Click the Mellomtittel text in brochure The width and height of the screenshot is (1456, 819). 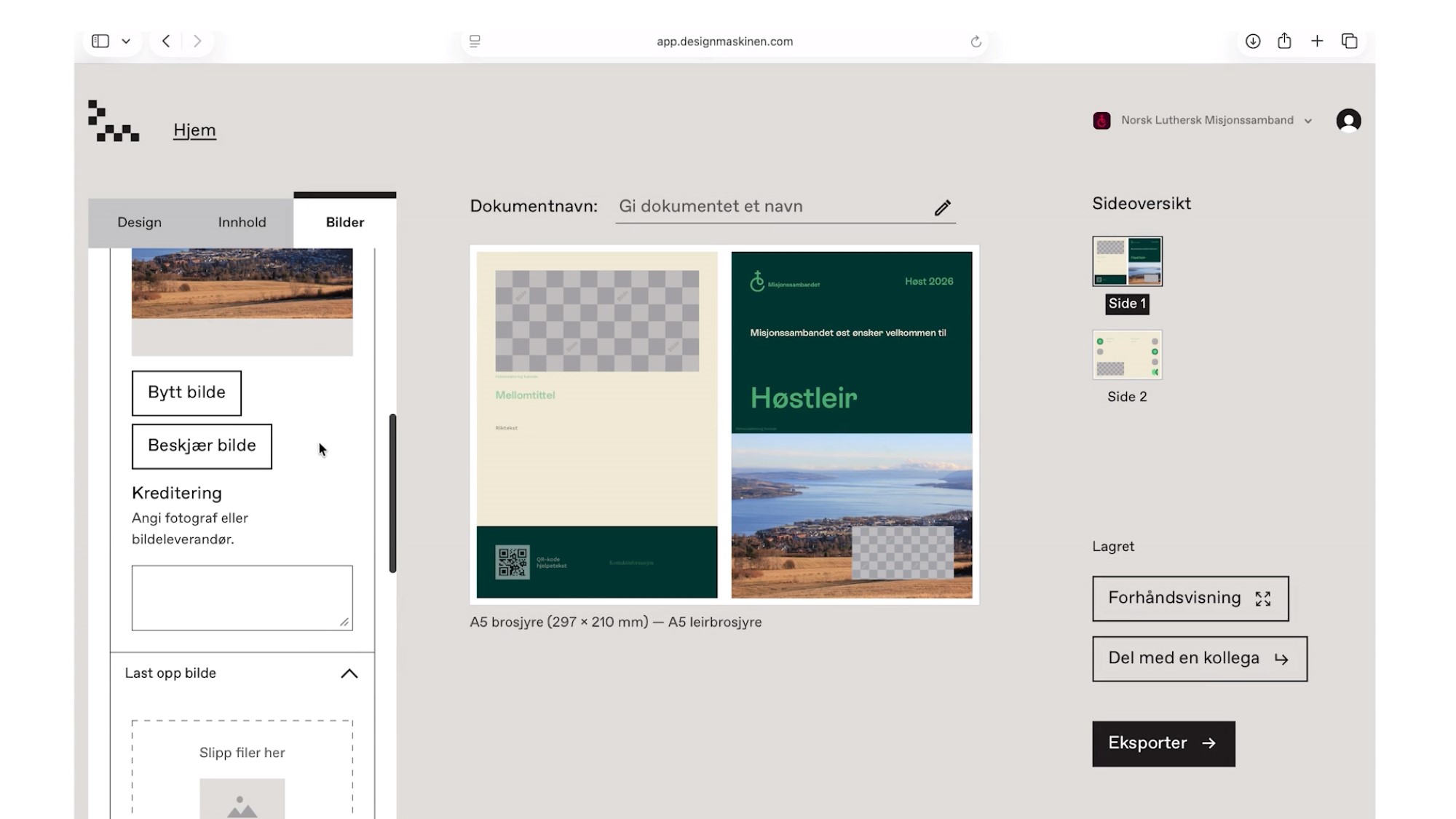click(525, 395)
